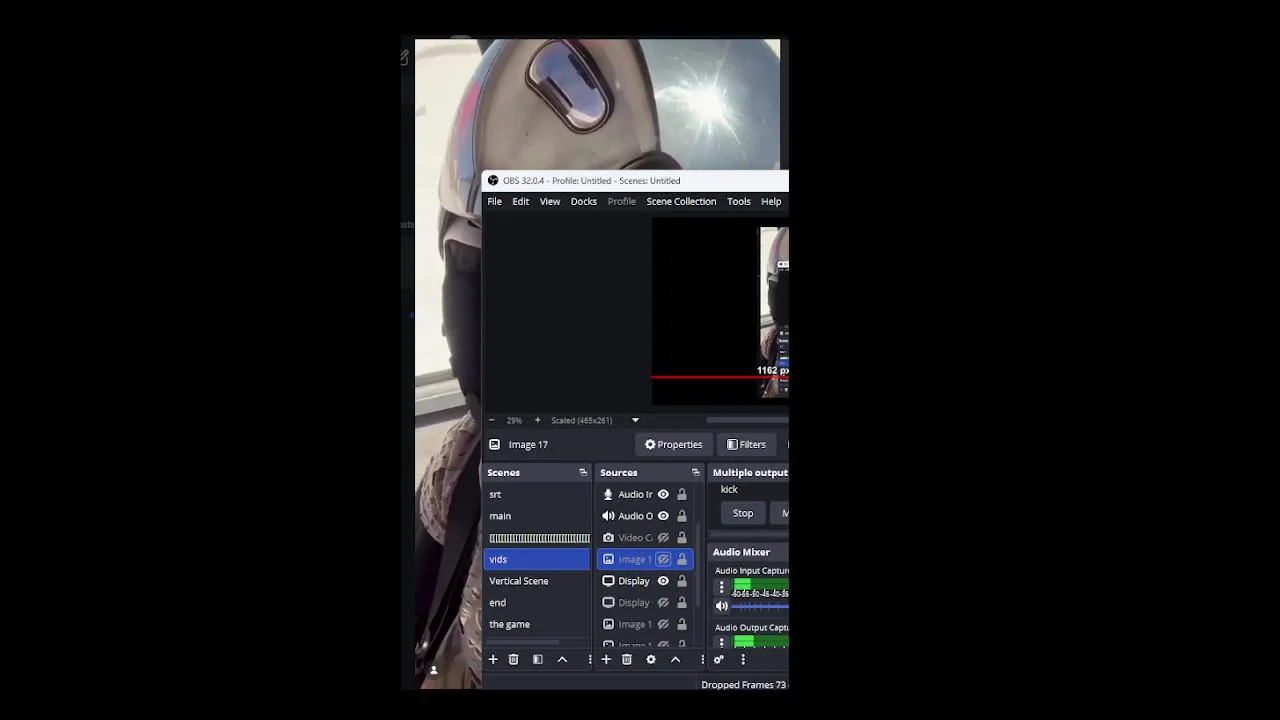The height and width of the screenshot is (720, 1280).
Task: Open the Profile menu
Action: 621,201
